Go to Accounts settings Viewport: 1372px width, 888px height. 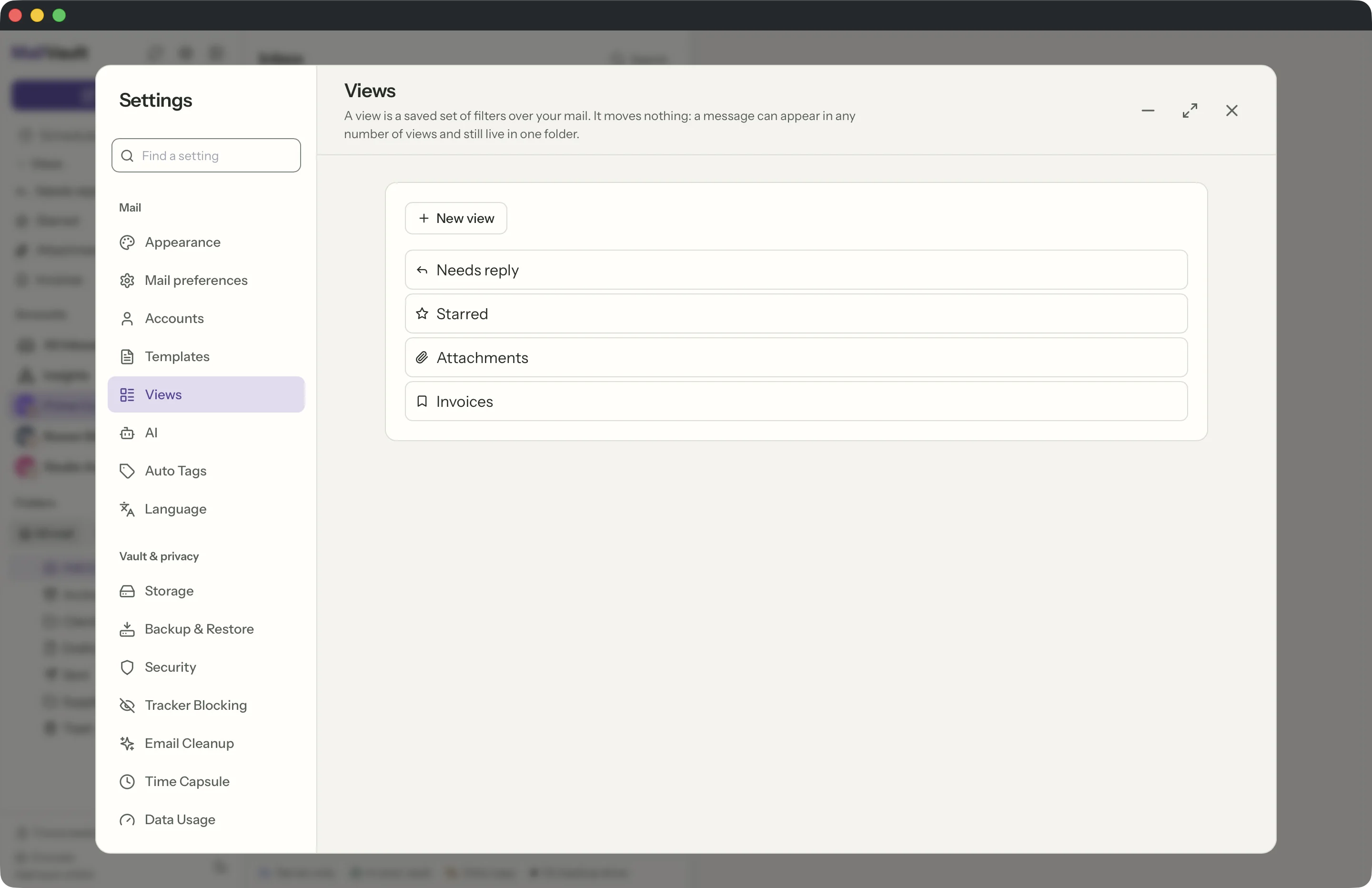[206, 318]
